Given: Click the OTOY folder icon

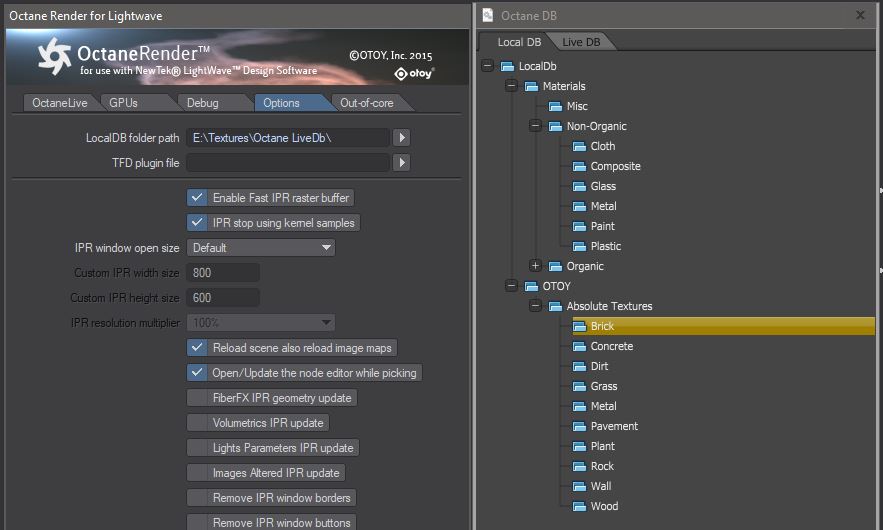Looking at the screenshot, I should click(x=531, y=286).
